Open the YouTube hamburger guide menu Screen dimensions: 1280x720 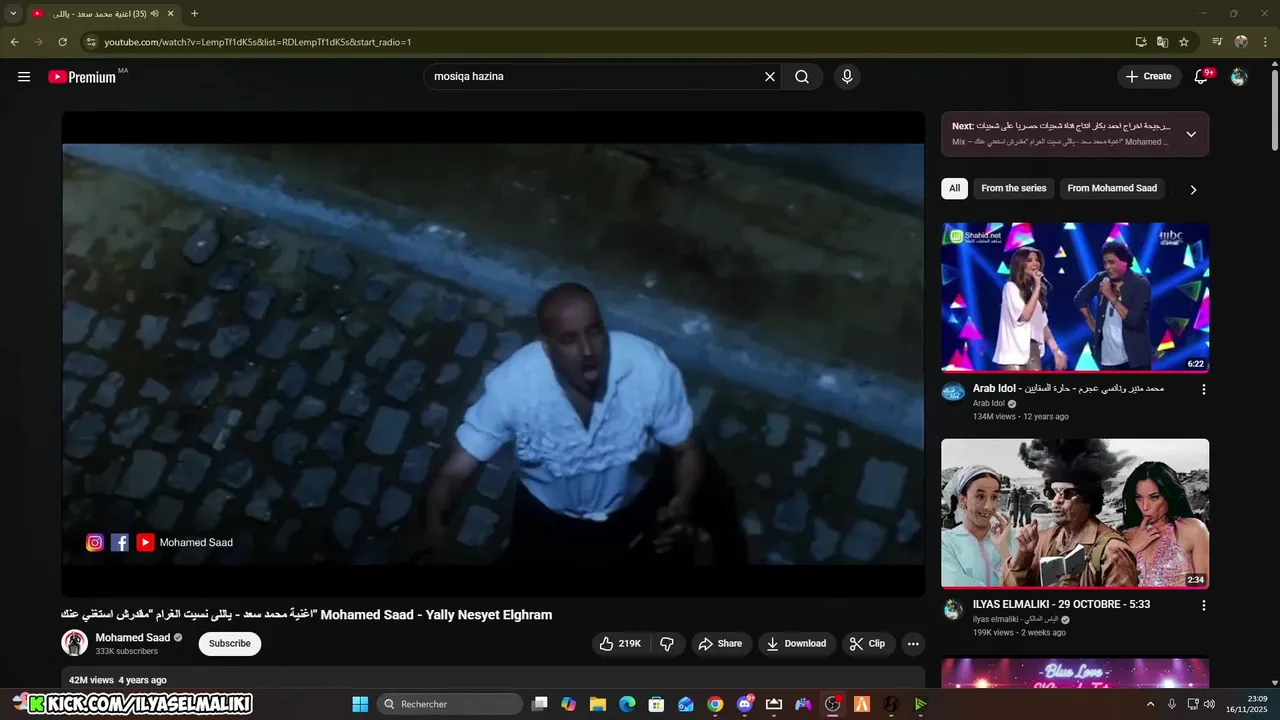click(x=24, y=77)
